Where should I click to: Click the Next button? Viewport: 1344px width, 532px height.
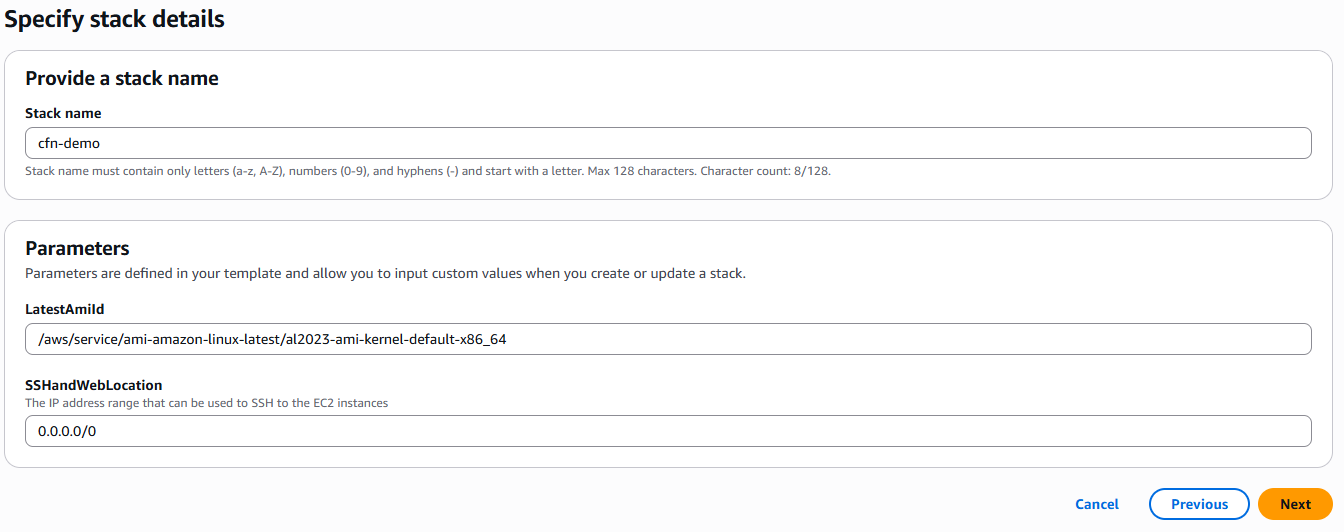point(1295,504)
